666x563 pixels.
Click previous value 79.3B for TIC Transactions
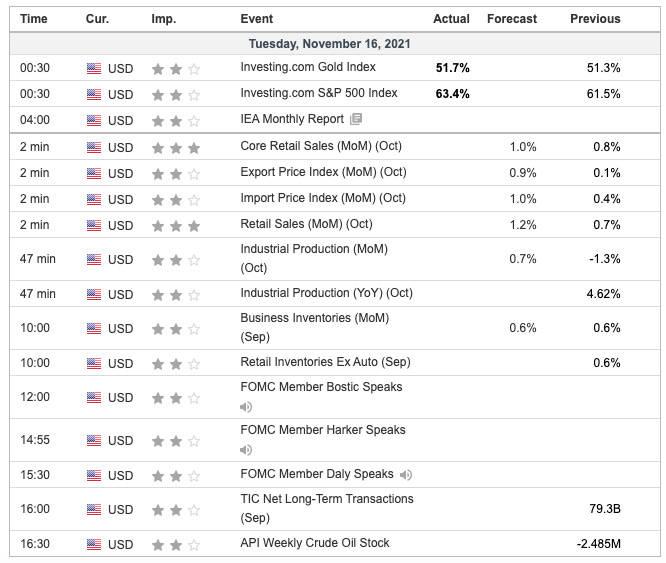point(605,509)
